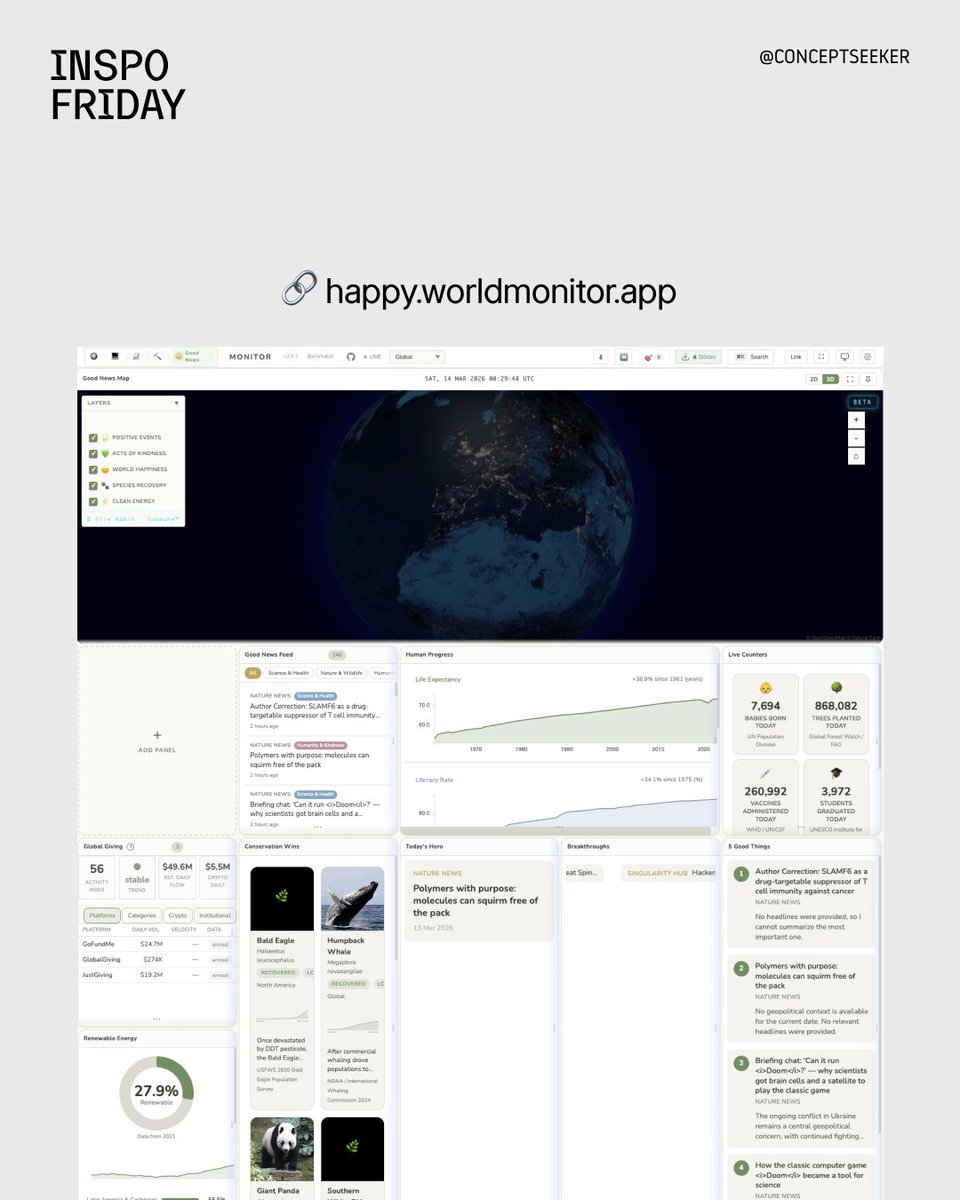This screenshot has height=1200, width=960.
Task: Toggle fullscreen icon beside the Link button
Action: [822, 356]
